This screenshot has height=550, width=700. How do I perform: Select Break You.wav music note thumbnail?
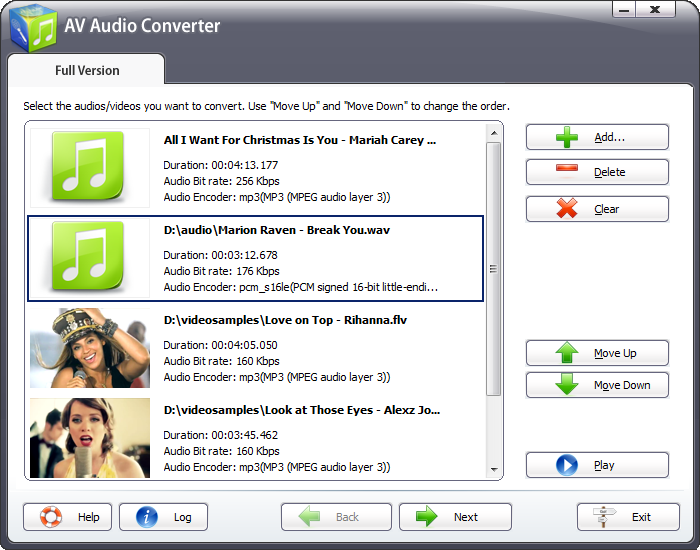pyautogui.click(x=90, y=258)
